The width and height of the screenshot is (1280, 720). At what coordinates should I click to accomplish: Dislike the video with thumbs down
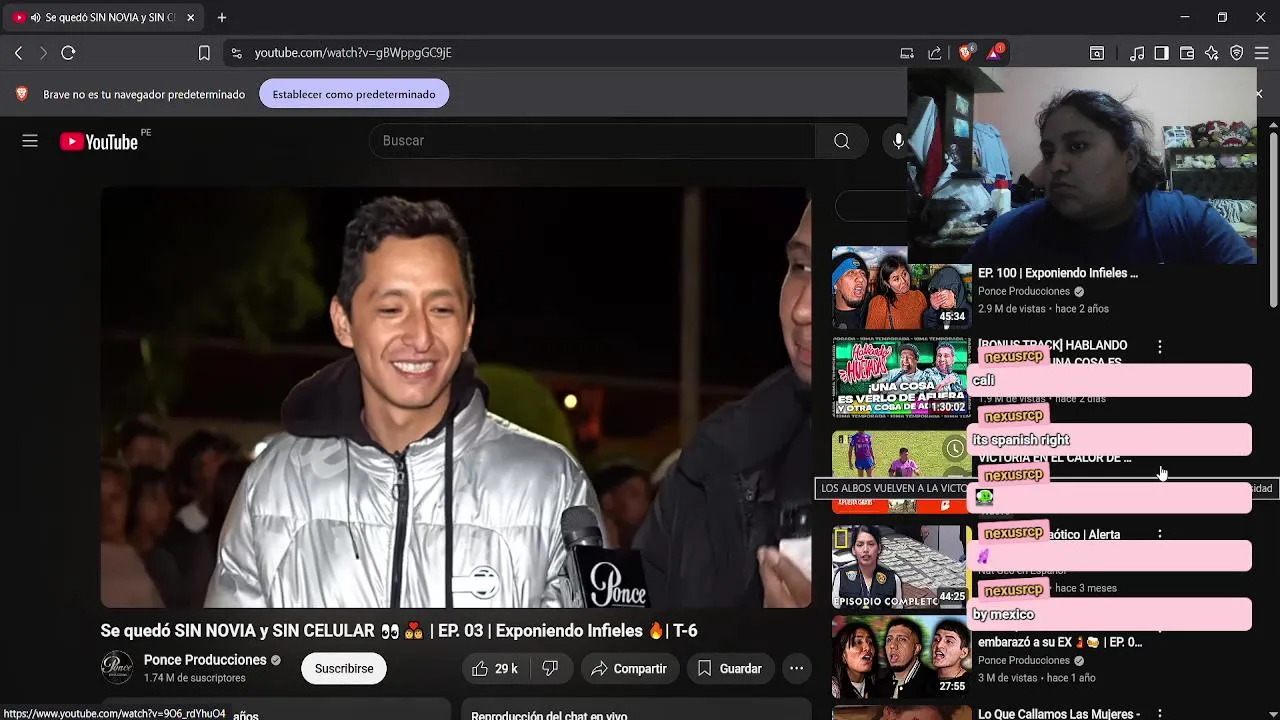click(x=550, y=668)
